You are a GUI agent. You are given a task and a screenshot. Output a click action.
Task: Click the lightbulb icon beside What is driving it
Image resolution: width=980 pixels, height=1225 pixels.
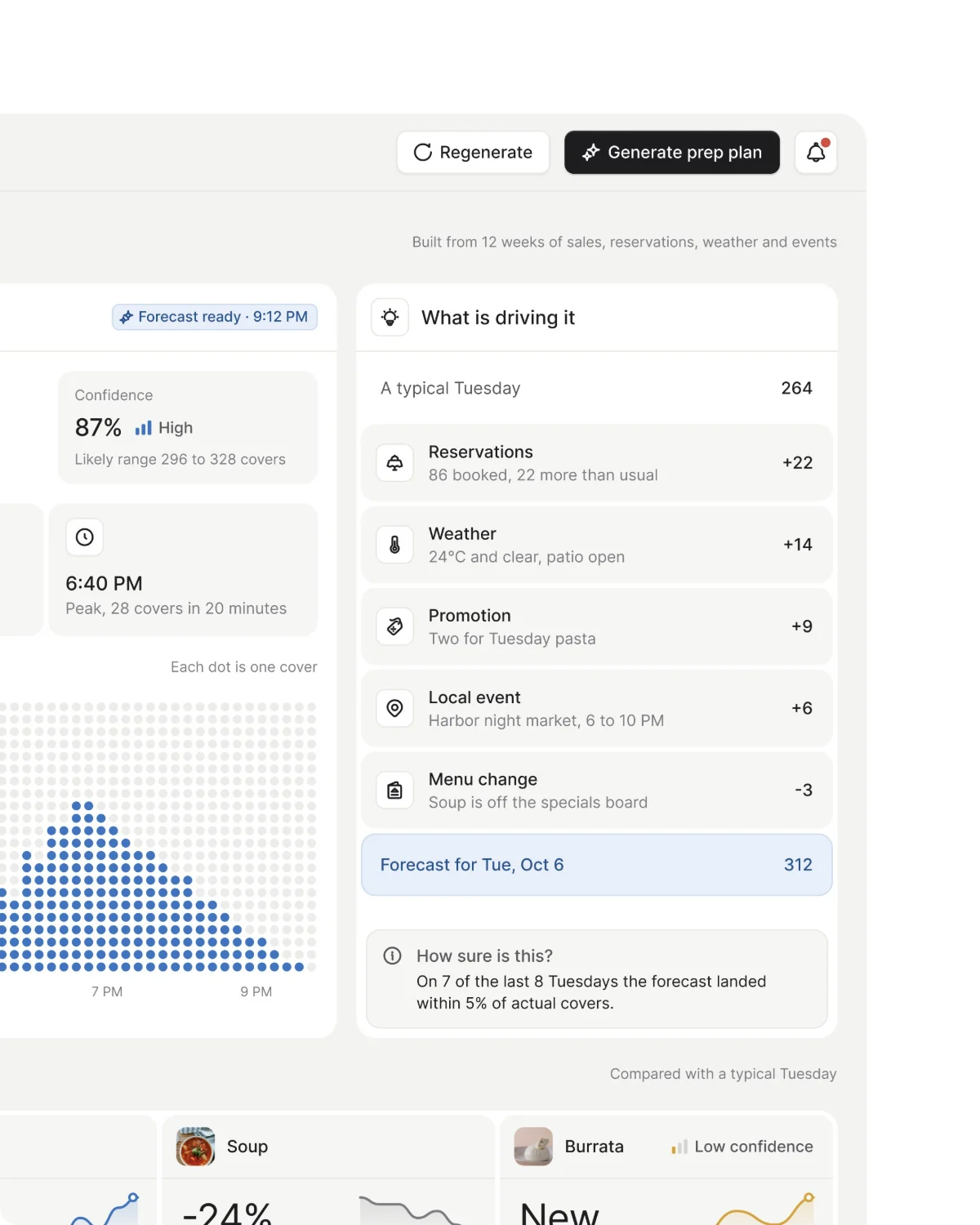click(x=390, y=318)
